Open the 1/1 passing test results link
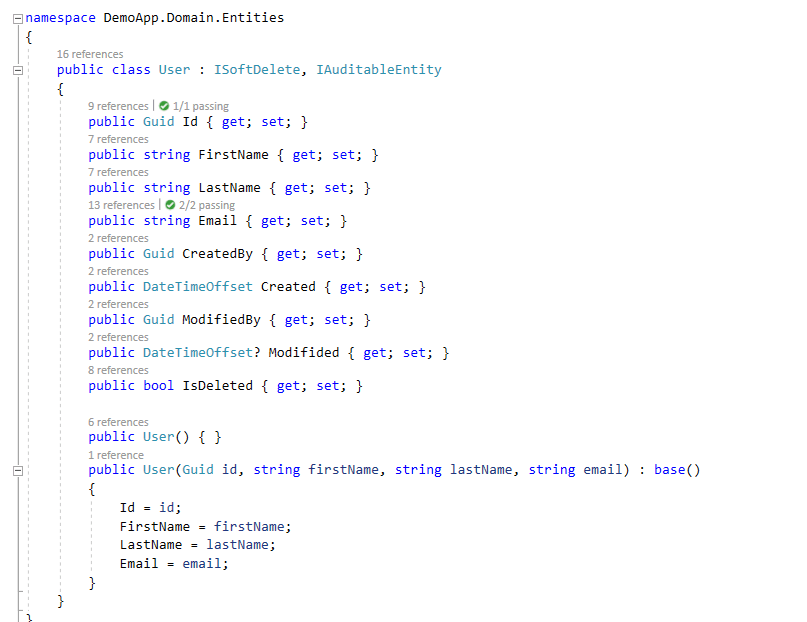The height and width of the screenshot is (622, 807). (200, 106)
